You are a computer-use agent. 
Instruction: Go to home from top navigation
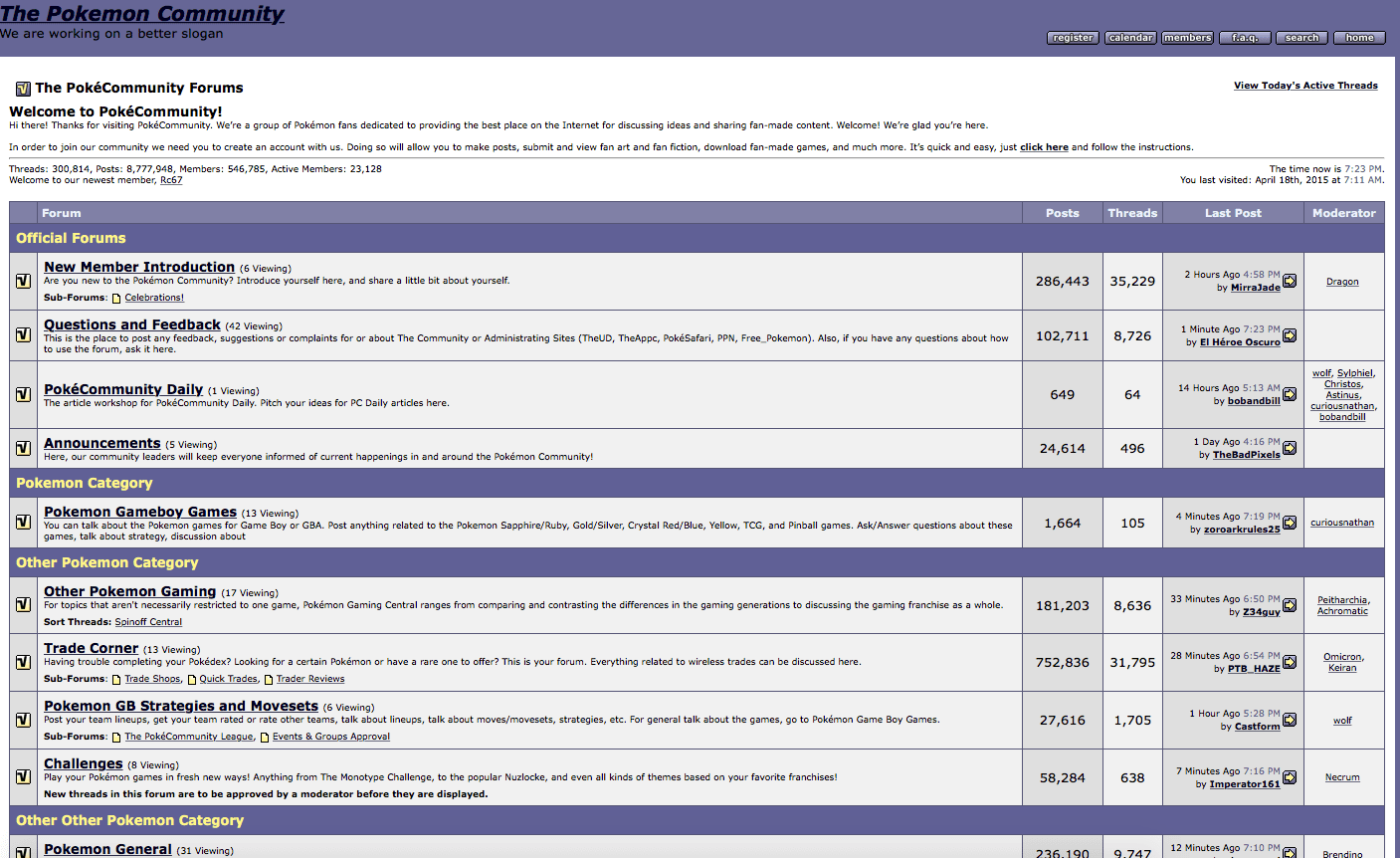pos(1359,38)
